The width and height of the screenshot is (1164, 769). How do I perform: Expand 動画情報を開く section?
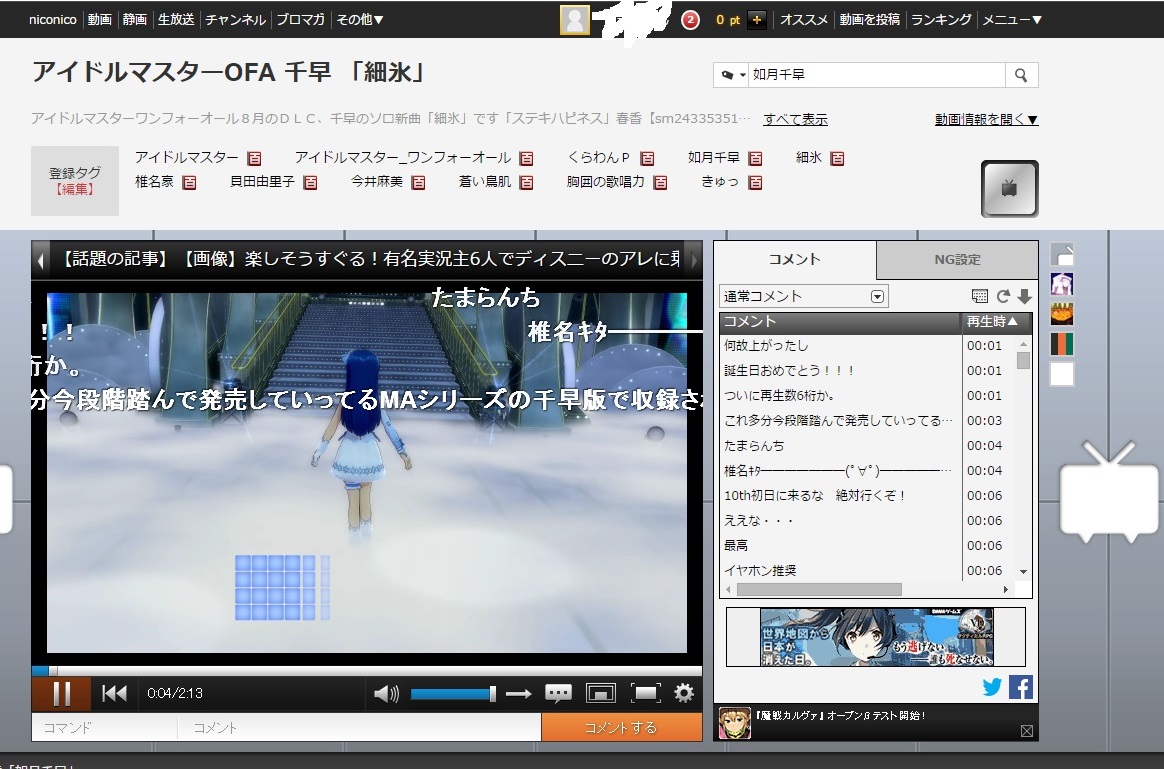pos(987,119)
